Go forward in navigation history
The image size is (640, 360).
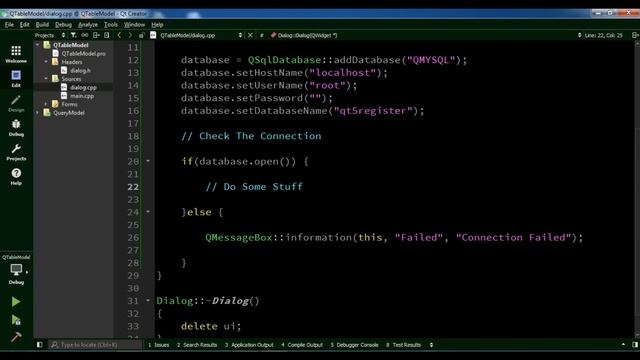[x=130, y=36]
